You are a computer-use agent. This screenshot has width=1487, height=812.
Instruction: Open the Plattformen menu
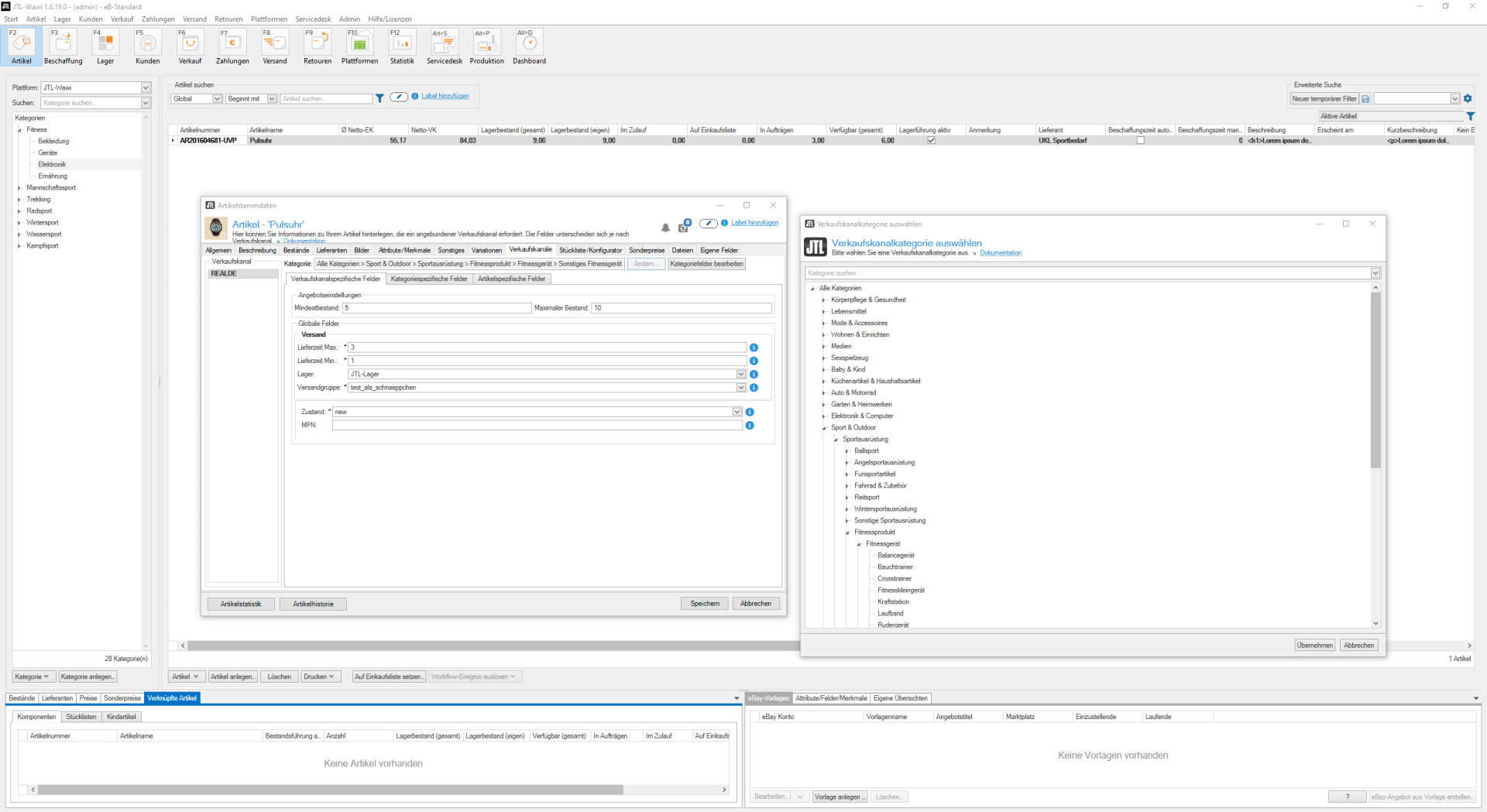(269, 19)
